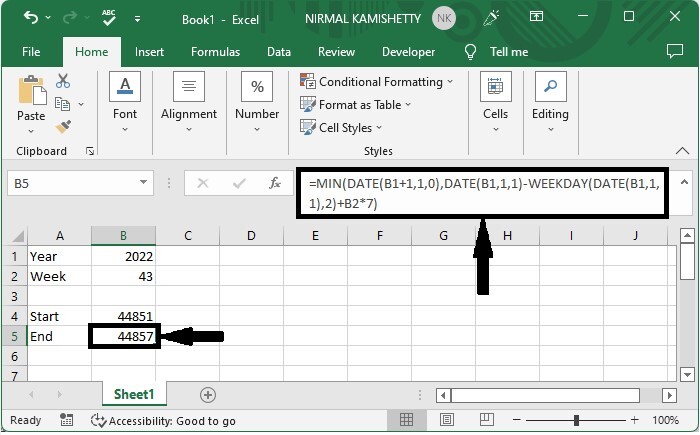The image size is (700, 435).
Task: Click the Name Box showing B5
Action: coord(74,183)
